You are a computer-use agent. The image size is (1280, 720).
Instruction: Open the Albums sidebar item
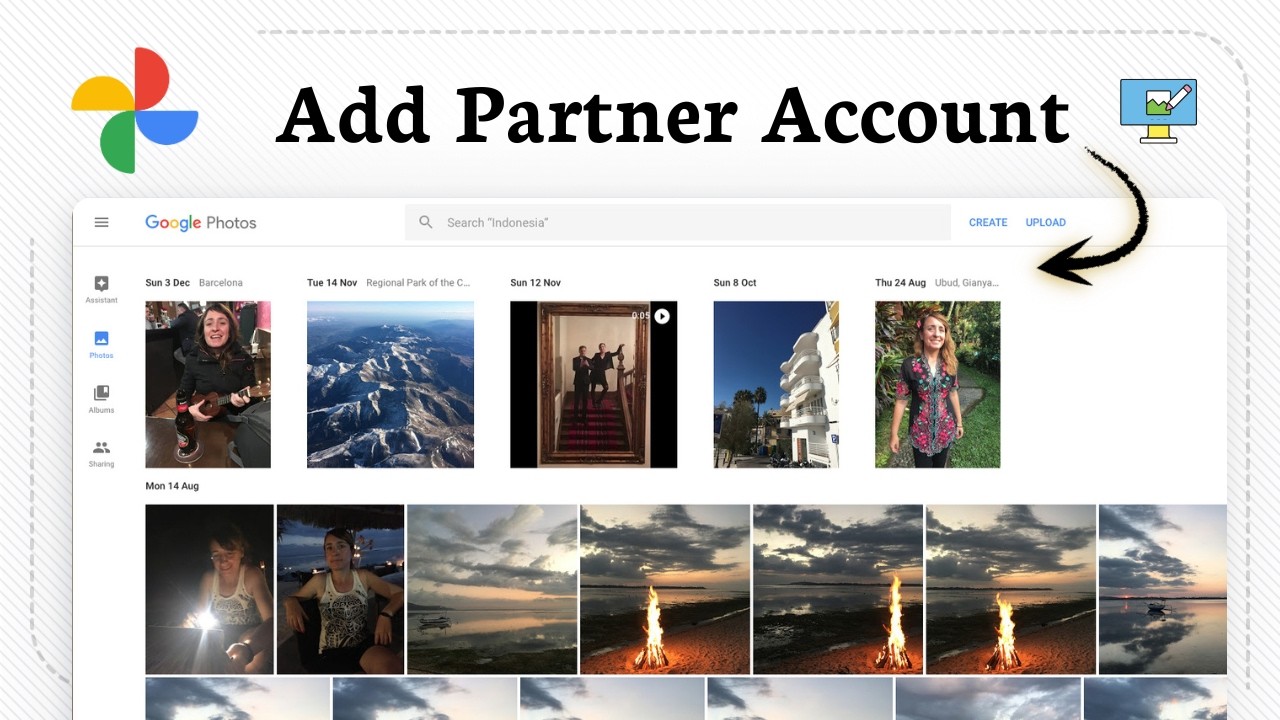click(x=101, y=399)
